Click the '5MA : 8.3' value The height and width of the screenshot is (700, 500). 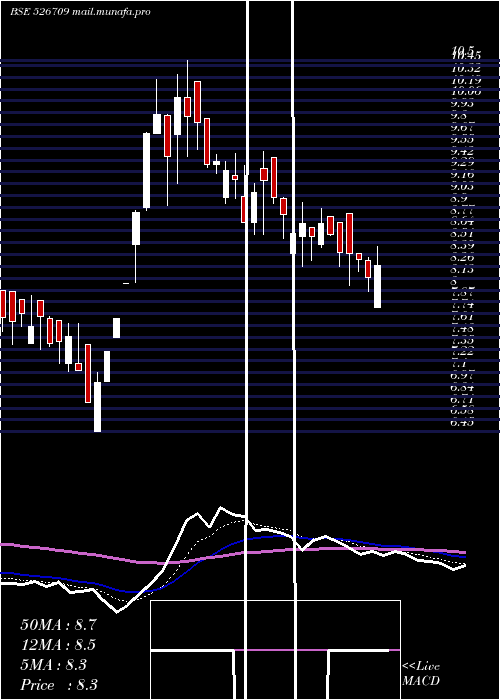(54, 665)
